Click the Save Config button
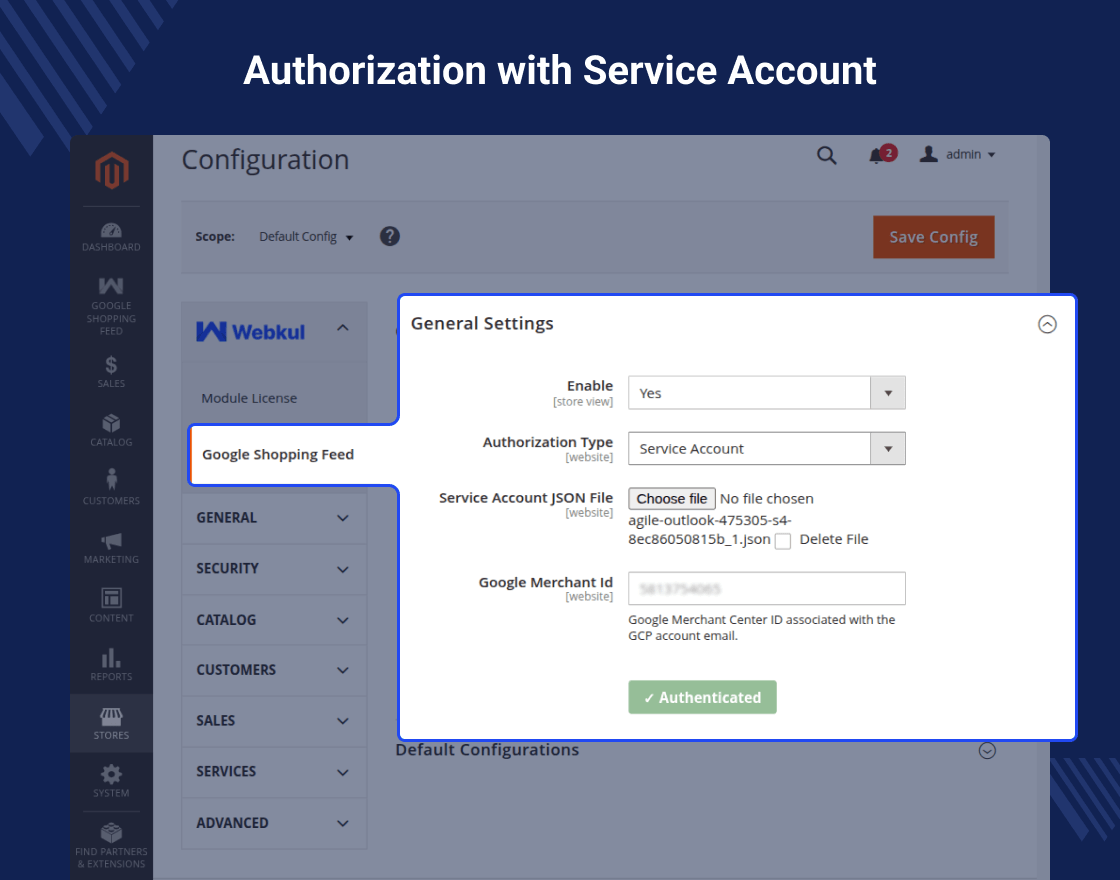The height and width of the screenshot is (880, 1120). tap(934, 237)
